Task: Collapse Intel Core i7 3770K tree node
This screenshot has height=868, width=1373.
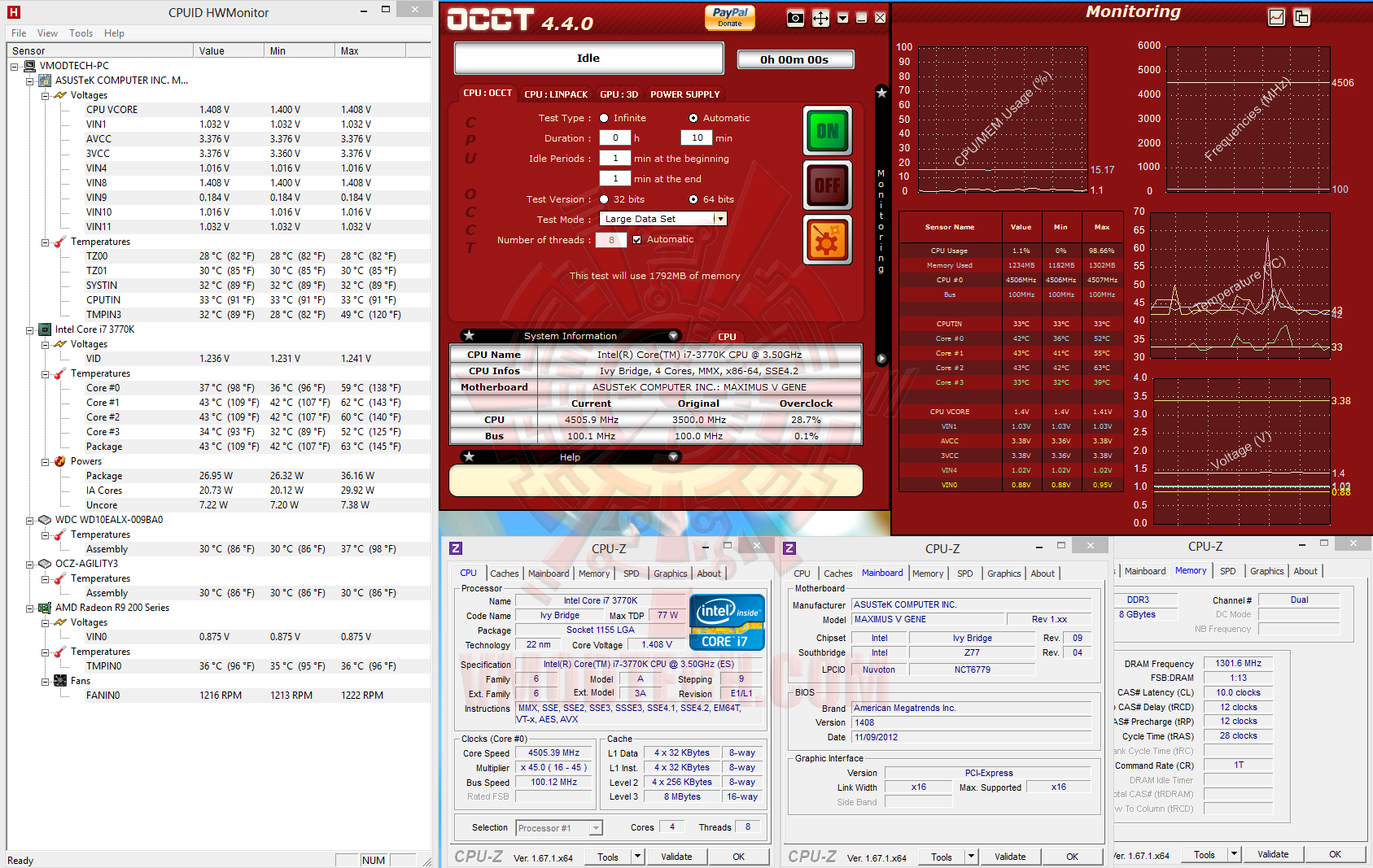Action: (x=29, y=329)
